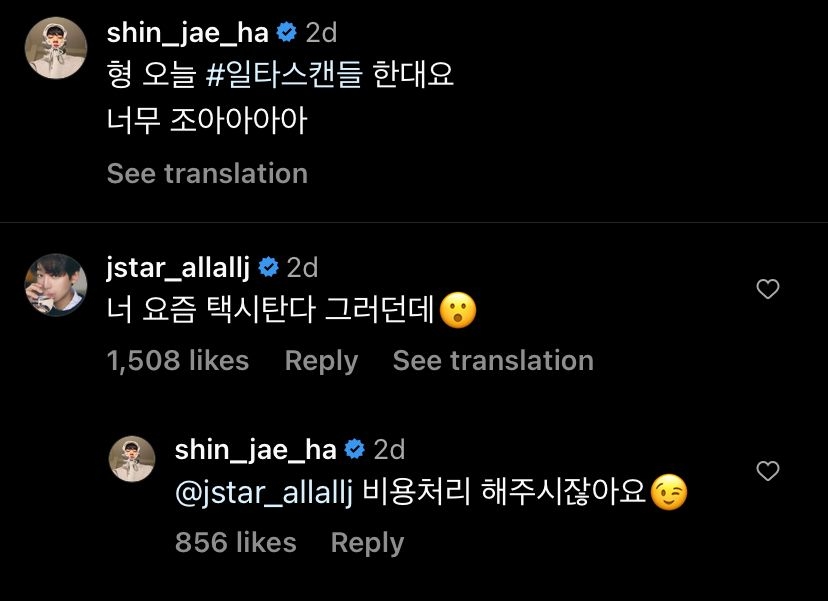See translation of jstar_allallj comment

tap(493, 360)
